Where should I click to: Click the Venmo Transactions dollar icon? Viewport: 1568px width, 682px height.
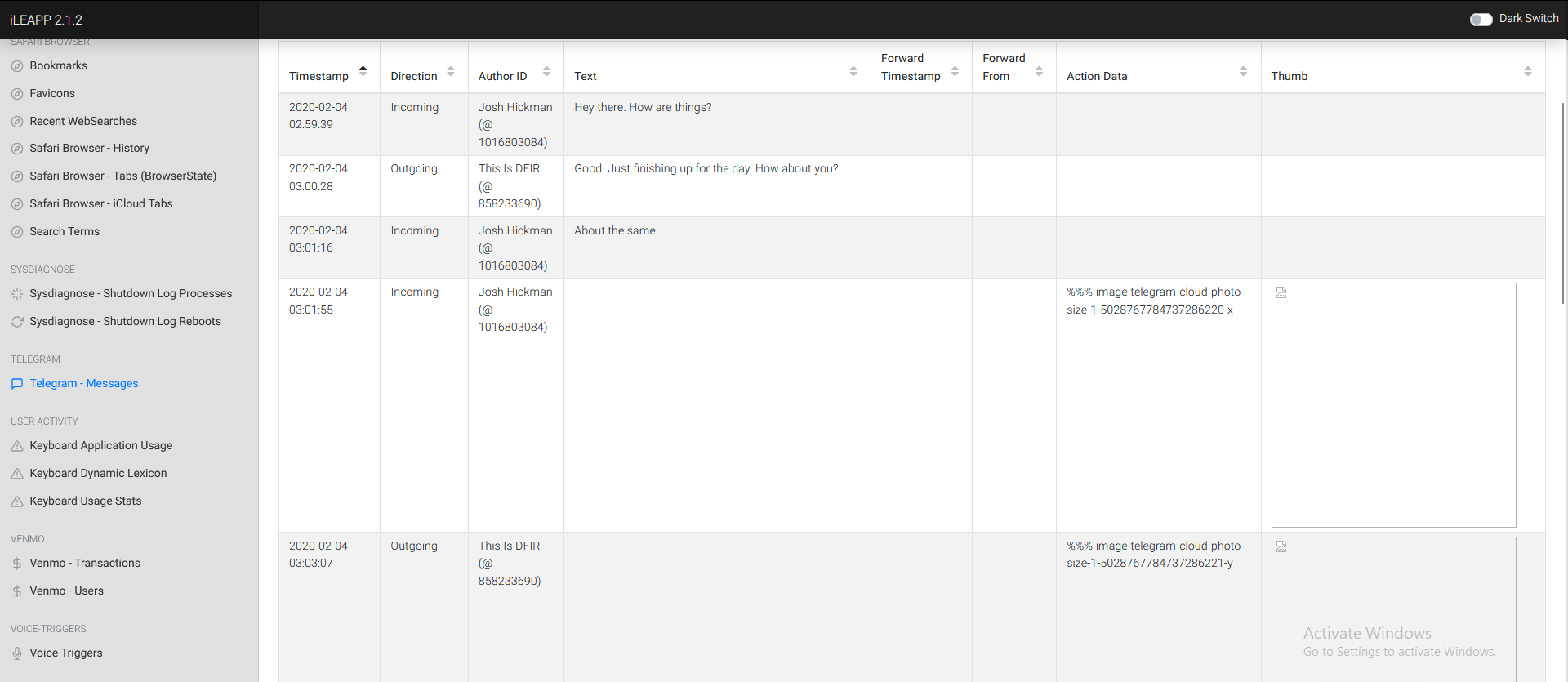coord(17,564)
